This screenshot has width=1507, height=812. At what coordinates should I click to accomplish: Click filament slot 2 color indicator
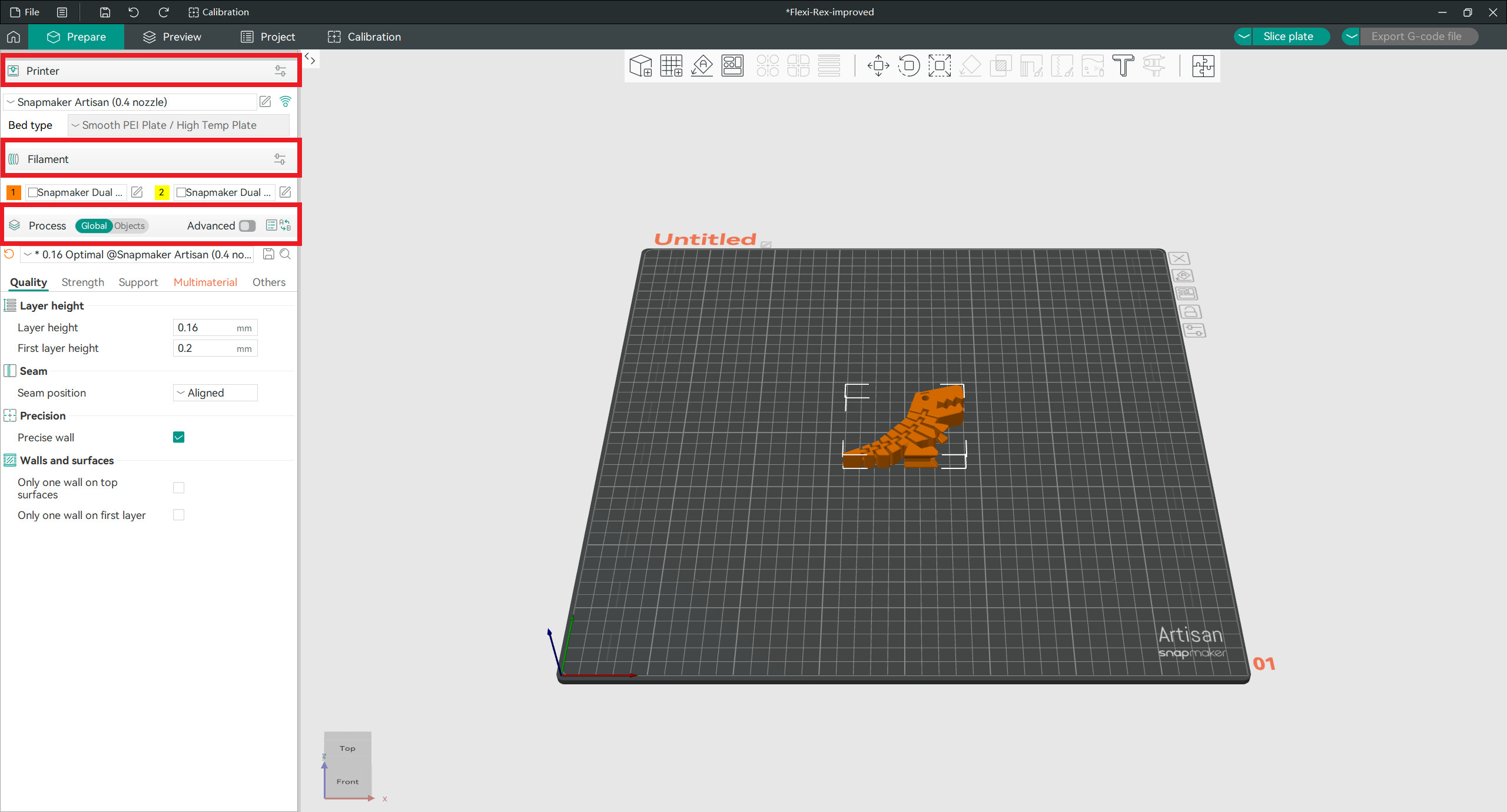point(161,192)
